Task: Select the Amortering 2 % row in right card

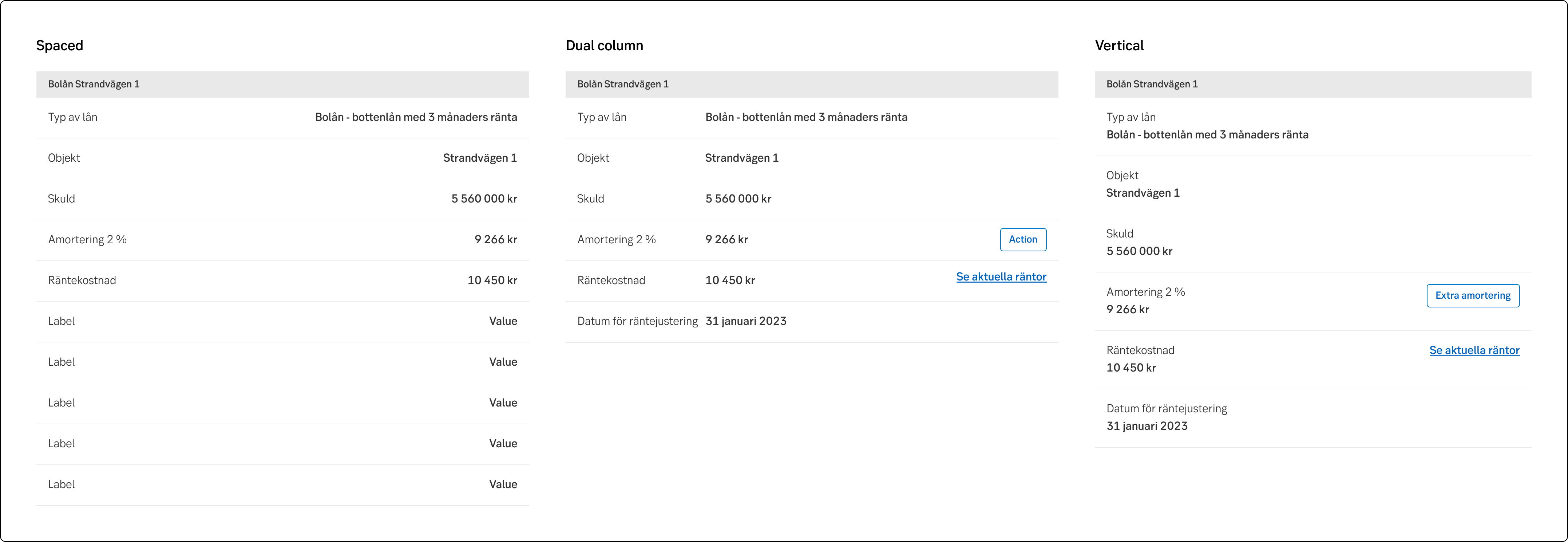Action: click(1145, 292)
